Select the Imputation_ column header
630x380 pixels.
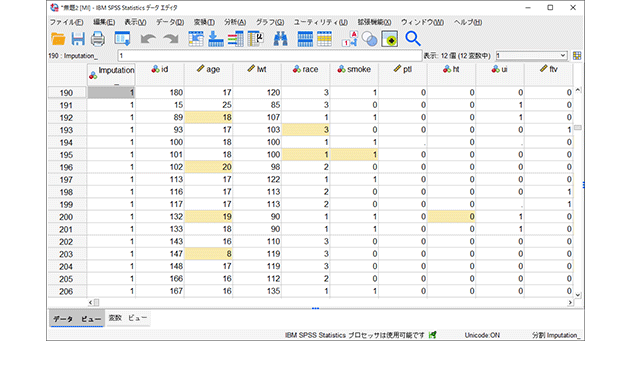point(111,74)
